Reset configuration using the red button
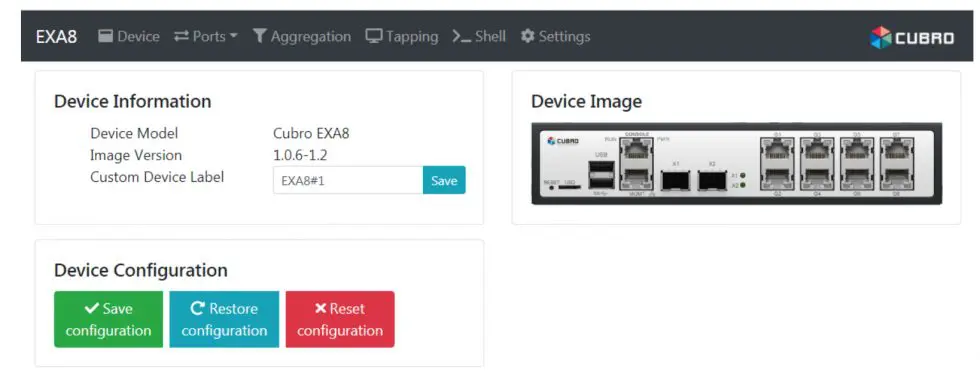The image size is (980, 390). point(340,319)
